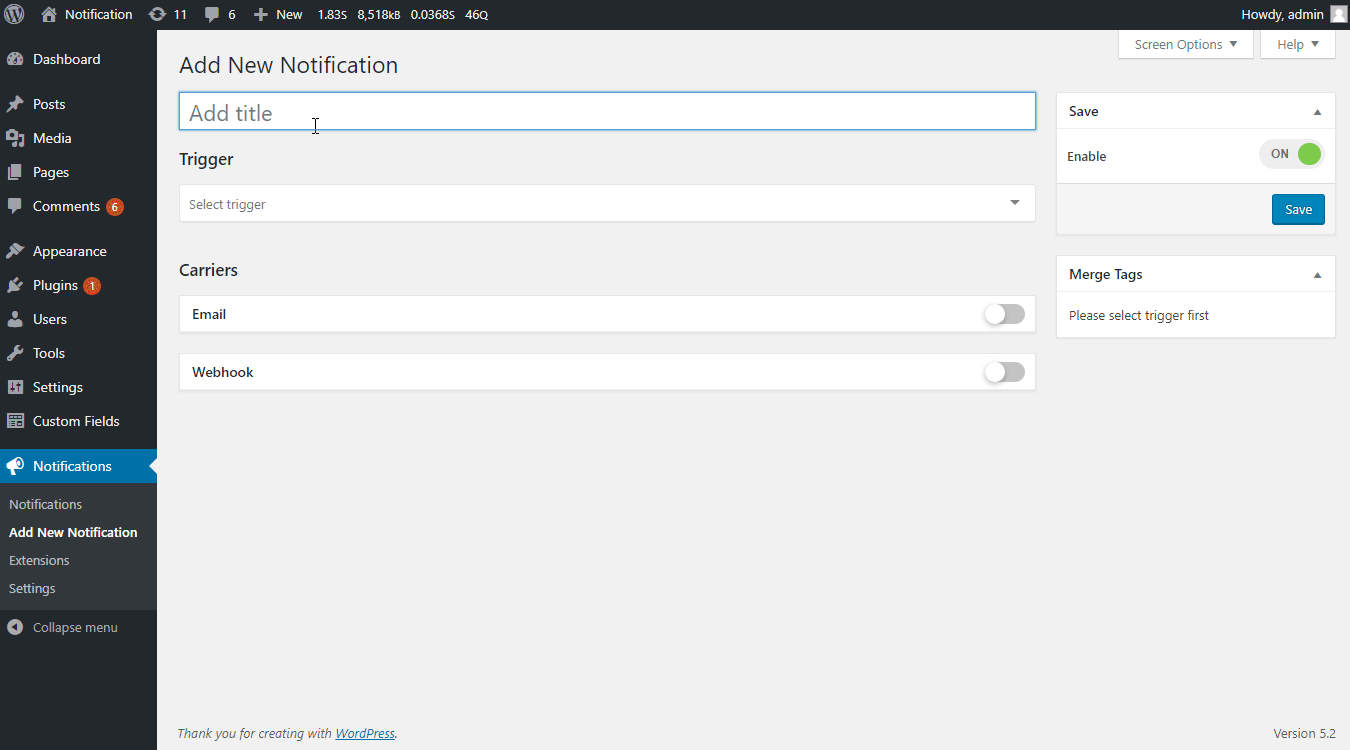Collapse the Merge Tags box
This screenshot has height=750, width=1350.
tap(1317, 275)
